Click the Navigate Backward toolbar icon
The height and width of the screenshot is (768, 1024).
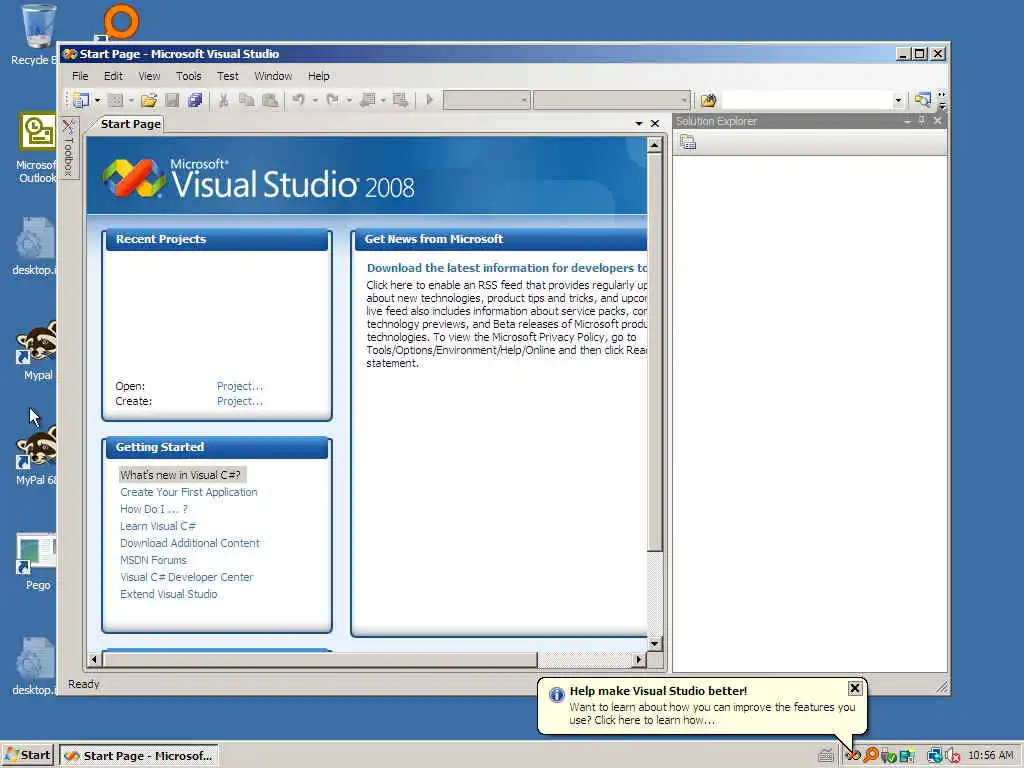point(368,100)
